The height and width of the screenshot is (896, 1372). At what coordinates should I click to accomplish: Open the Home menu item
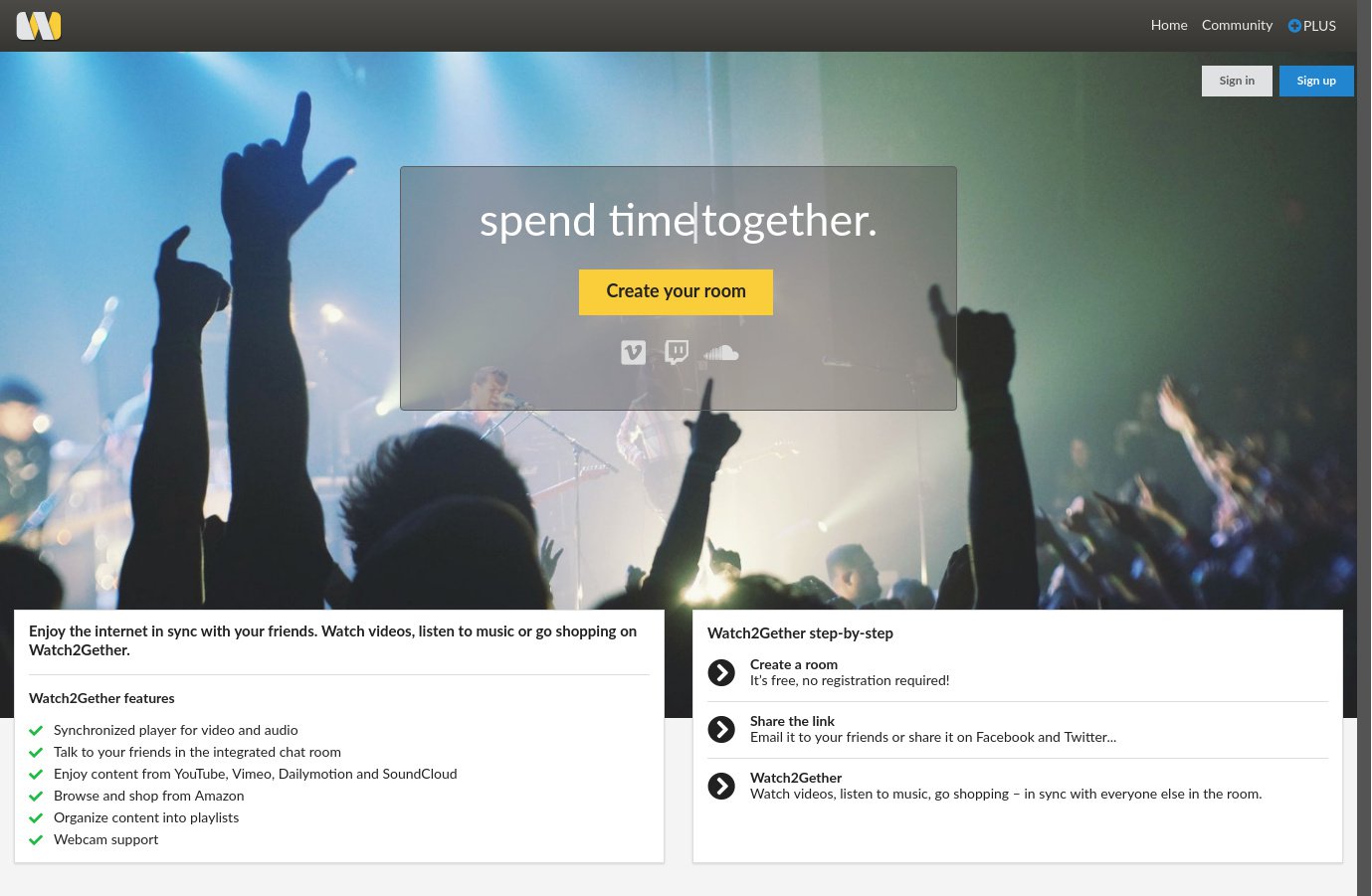pos(1169,26)
